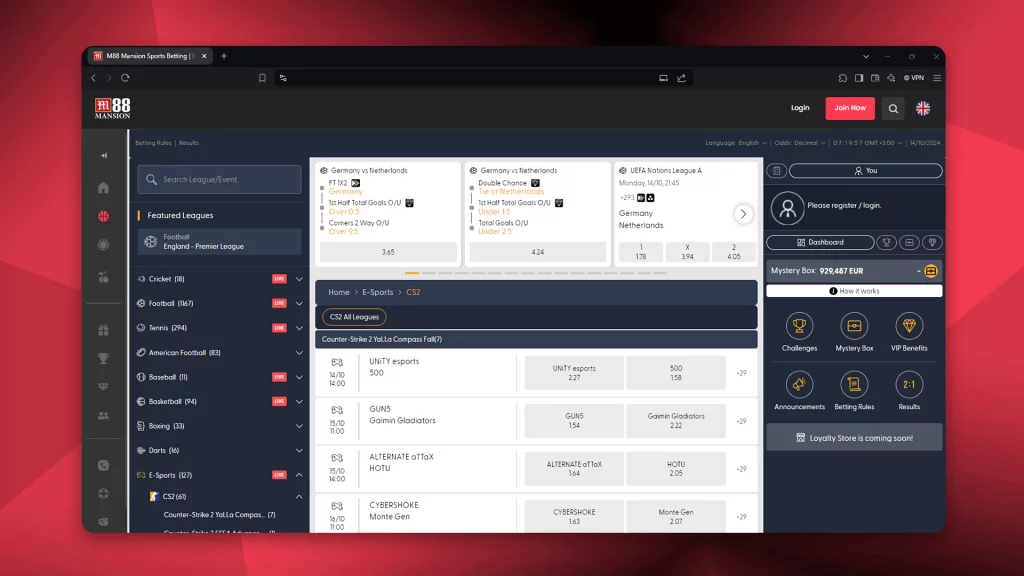Click the 3.65 combo odds button
Viewport: 1024px width, 576px height.
(388, 252)
